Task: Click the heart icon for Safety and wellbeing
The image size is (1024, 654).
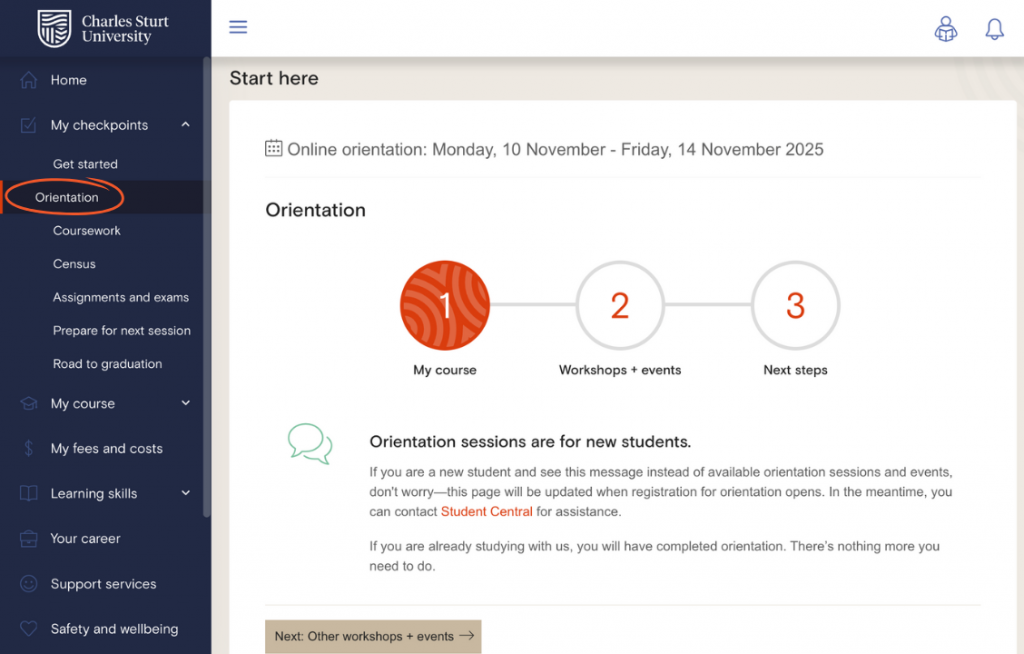Action: (x=29, y=629)
